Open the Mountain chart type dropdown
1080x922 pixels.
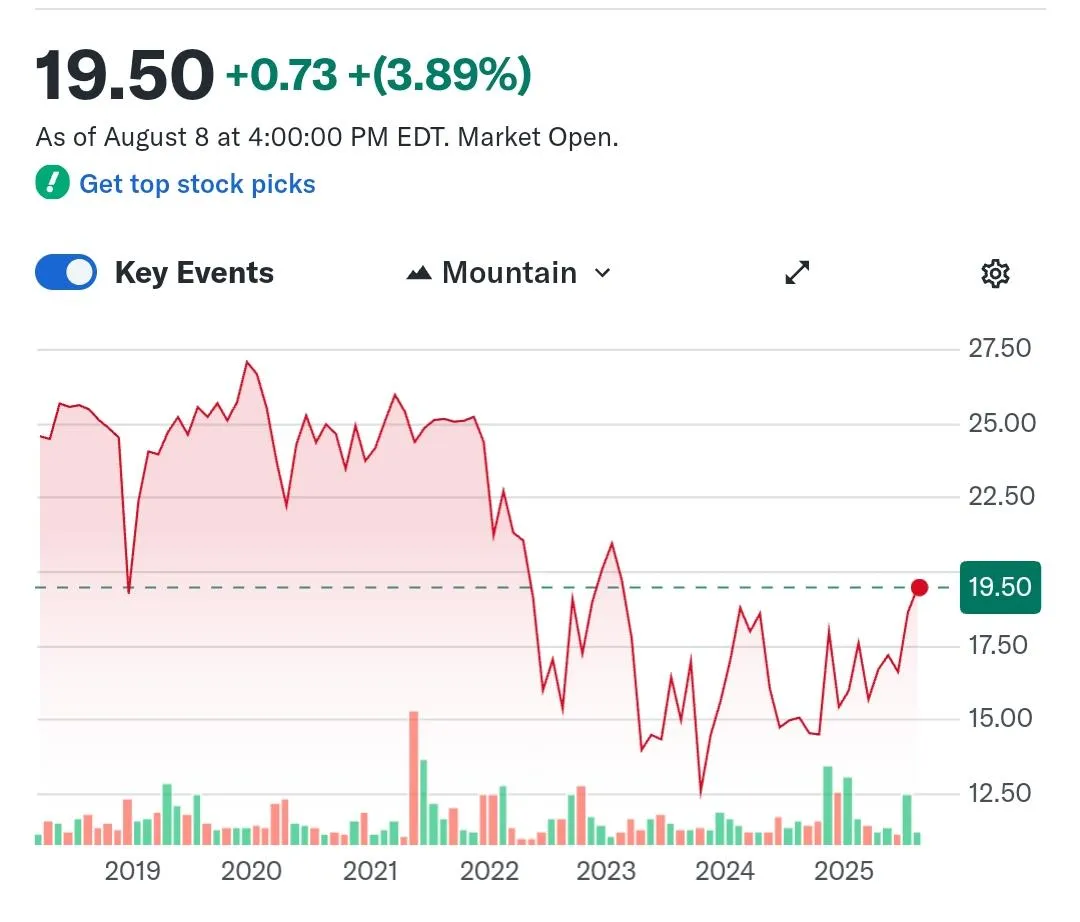point(508,273)
